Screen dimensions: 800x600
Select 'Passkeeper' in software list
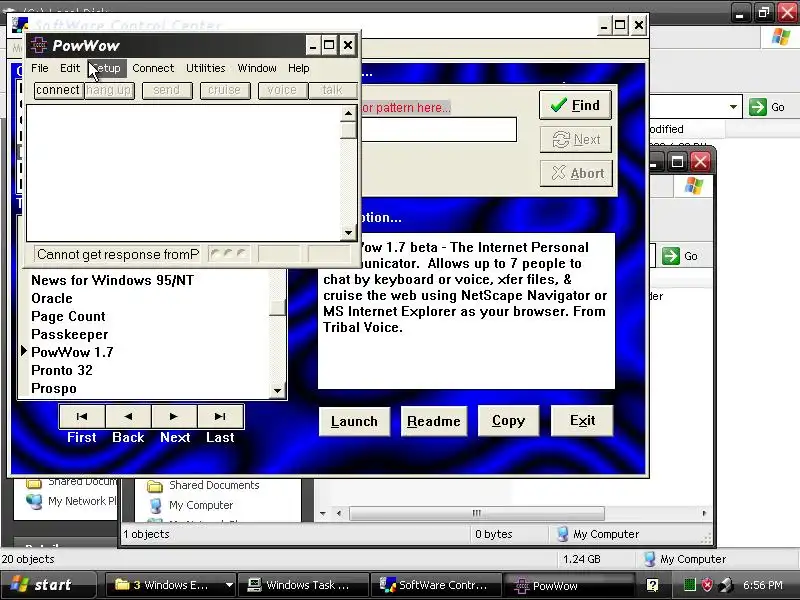[x=69, y=334]
